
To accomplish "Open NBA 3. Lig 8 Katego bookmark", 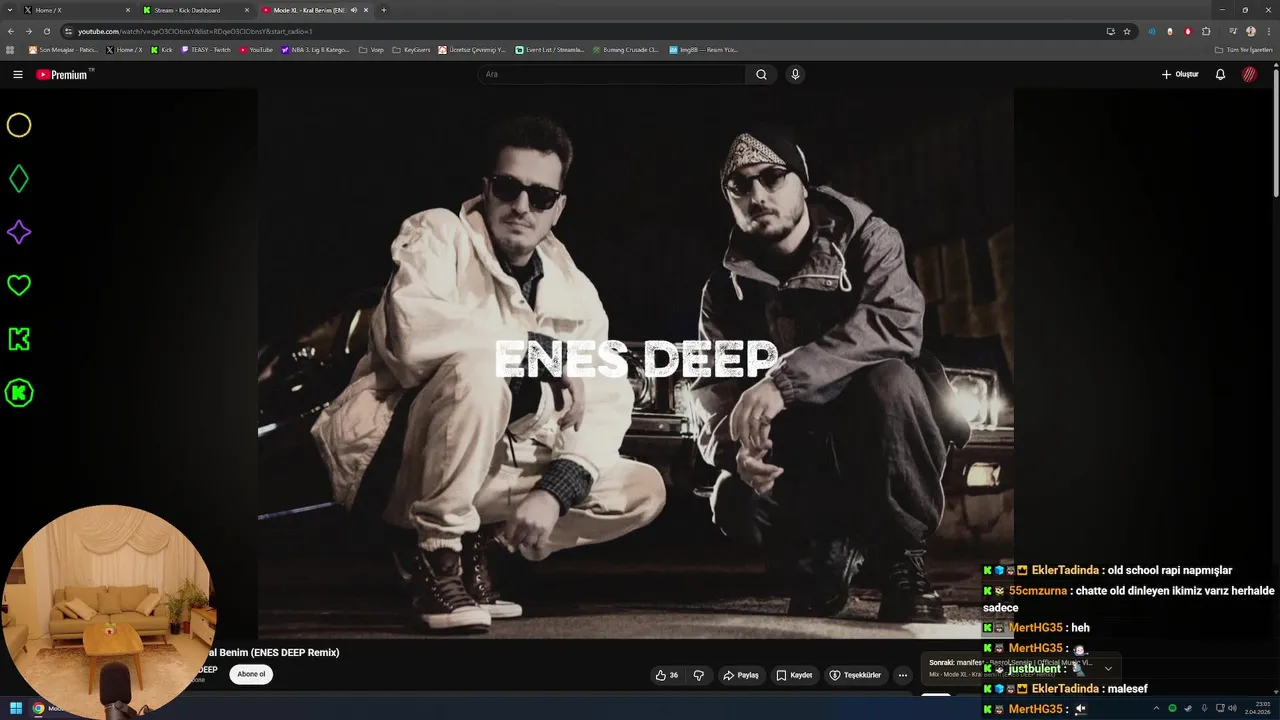I will [x=315, y=49].
